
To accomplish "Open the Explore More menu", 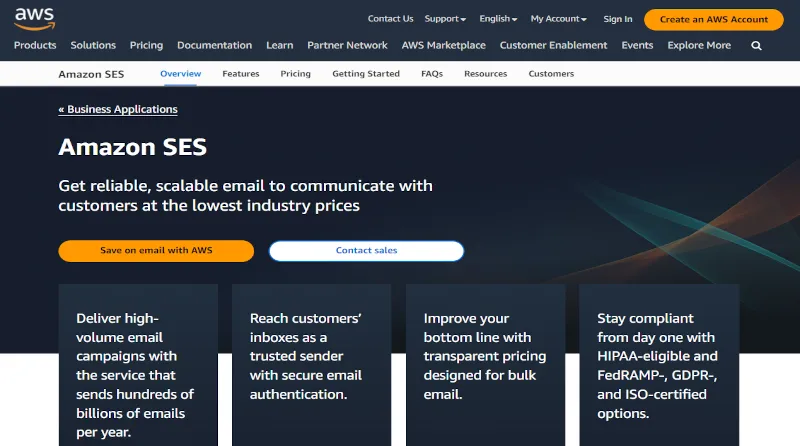I will [x=699, y=45].
